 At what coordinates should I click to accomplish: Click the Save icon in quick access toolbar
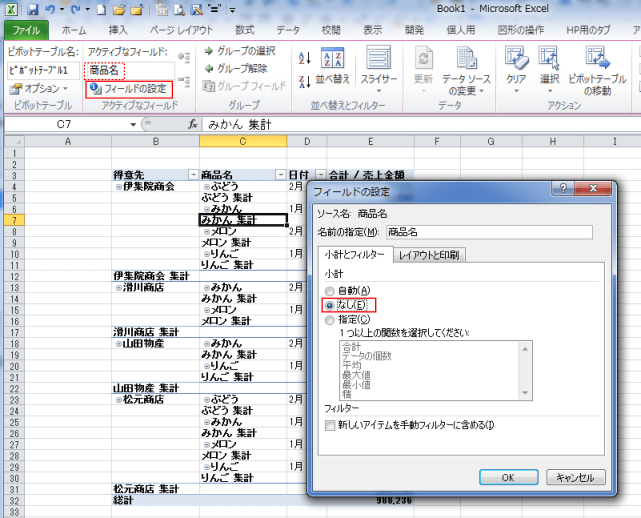pyautogui.click(x=32, y=9)
